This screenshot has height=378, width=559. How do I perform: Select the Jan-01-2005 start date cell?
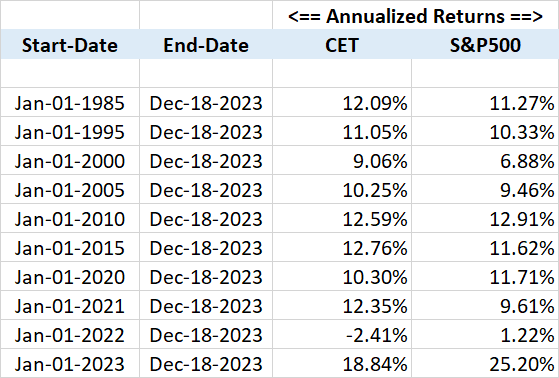[x=70, y=190]
